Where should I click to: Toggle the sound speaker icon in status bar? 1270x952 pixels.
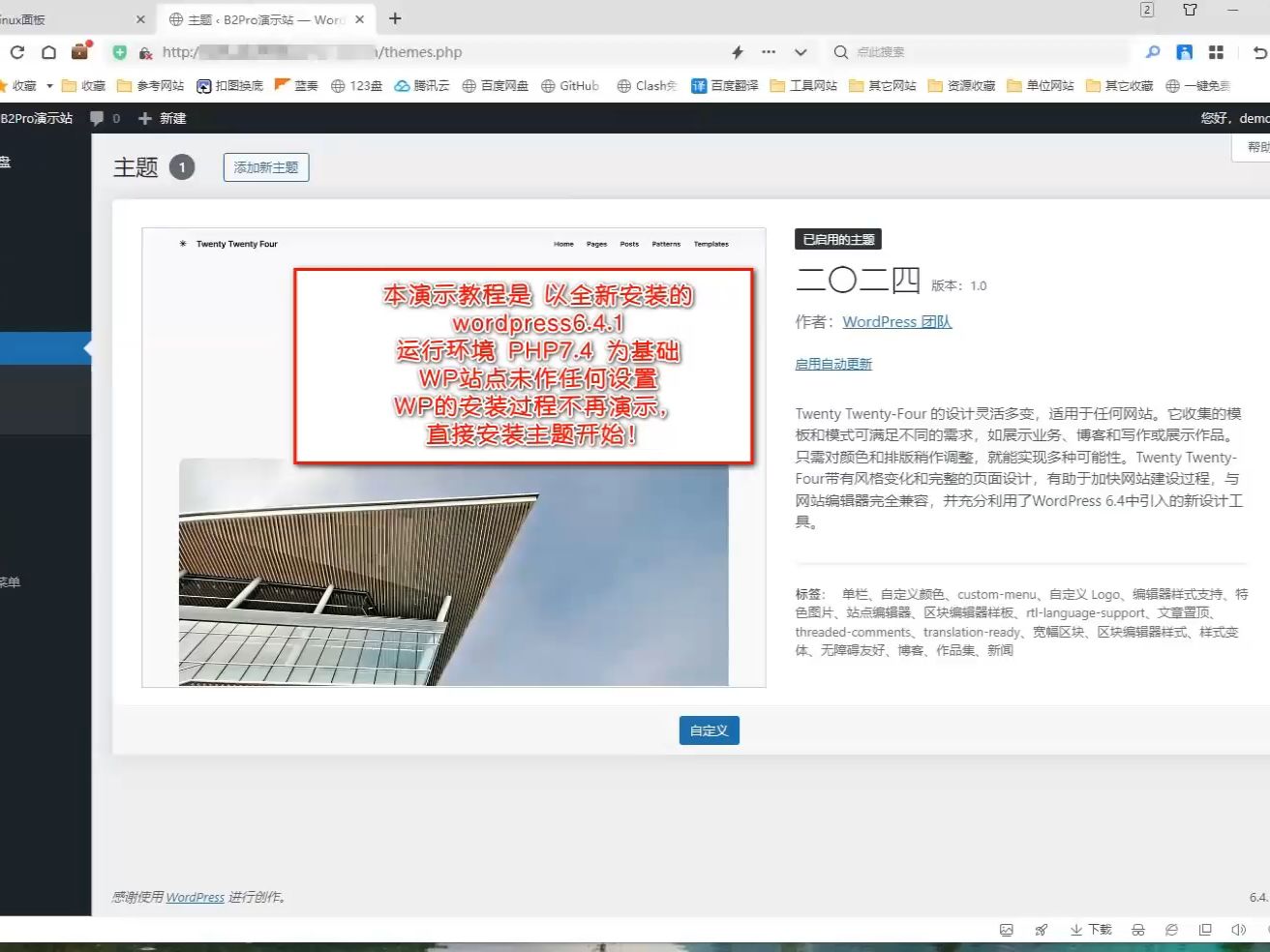(x=1238, y=930)
